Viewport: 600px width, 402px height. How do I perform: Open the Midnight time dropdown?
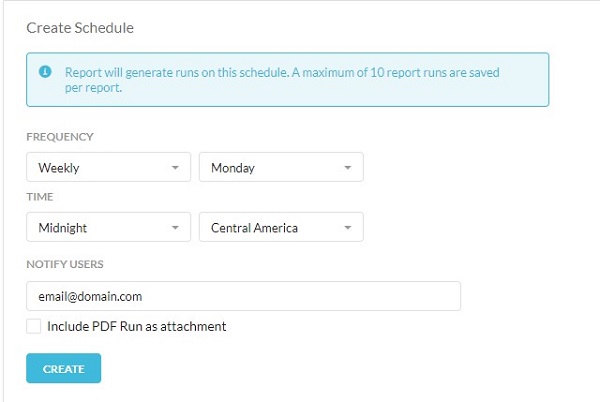(108, 227)
